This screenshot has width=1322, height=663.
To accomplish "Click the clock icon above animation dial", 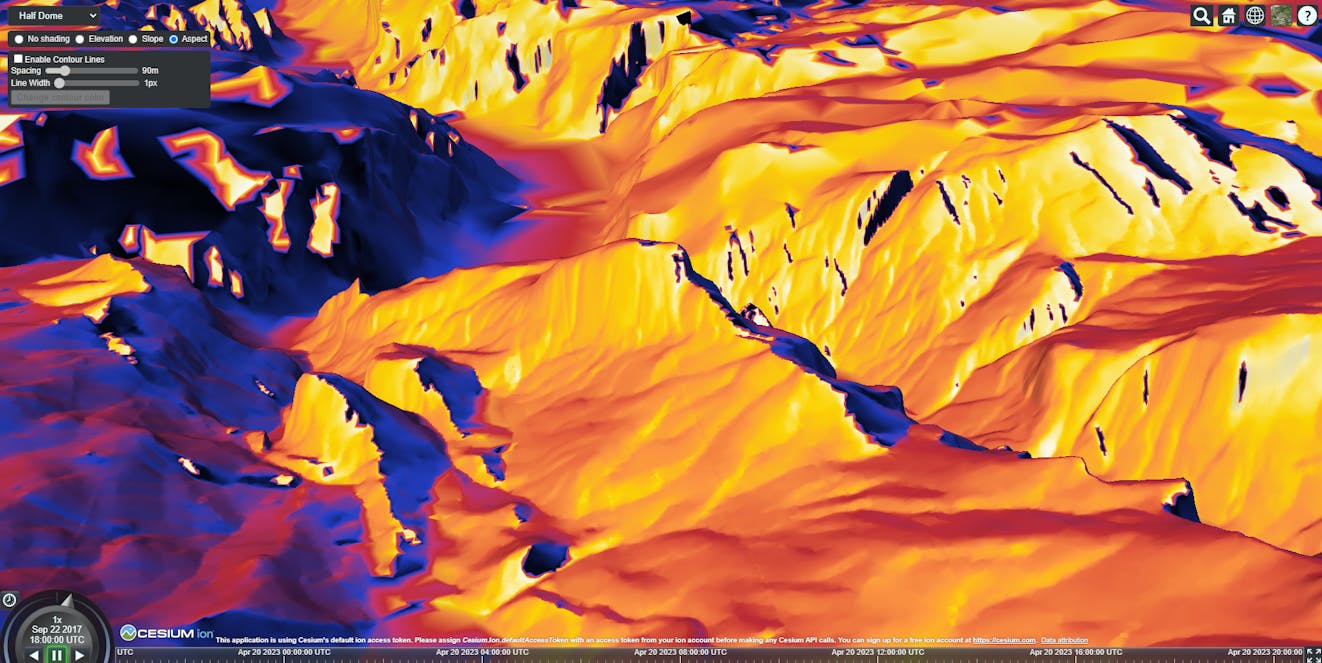I will click(x=9, y=600).
